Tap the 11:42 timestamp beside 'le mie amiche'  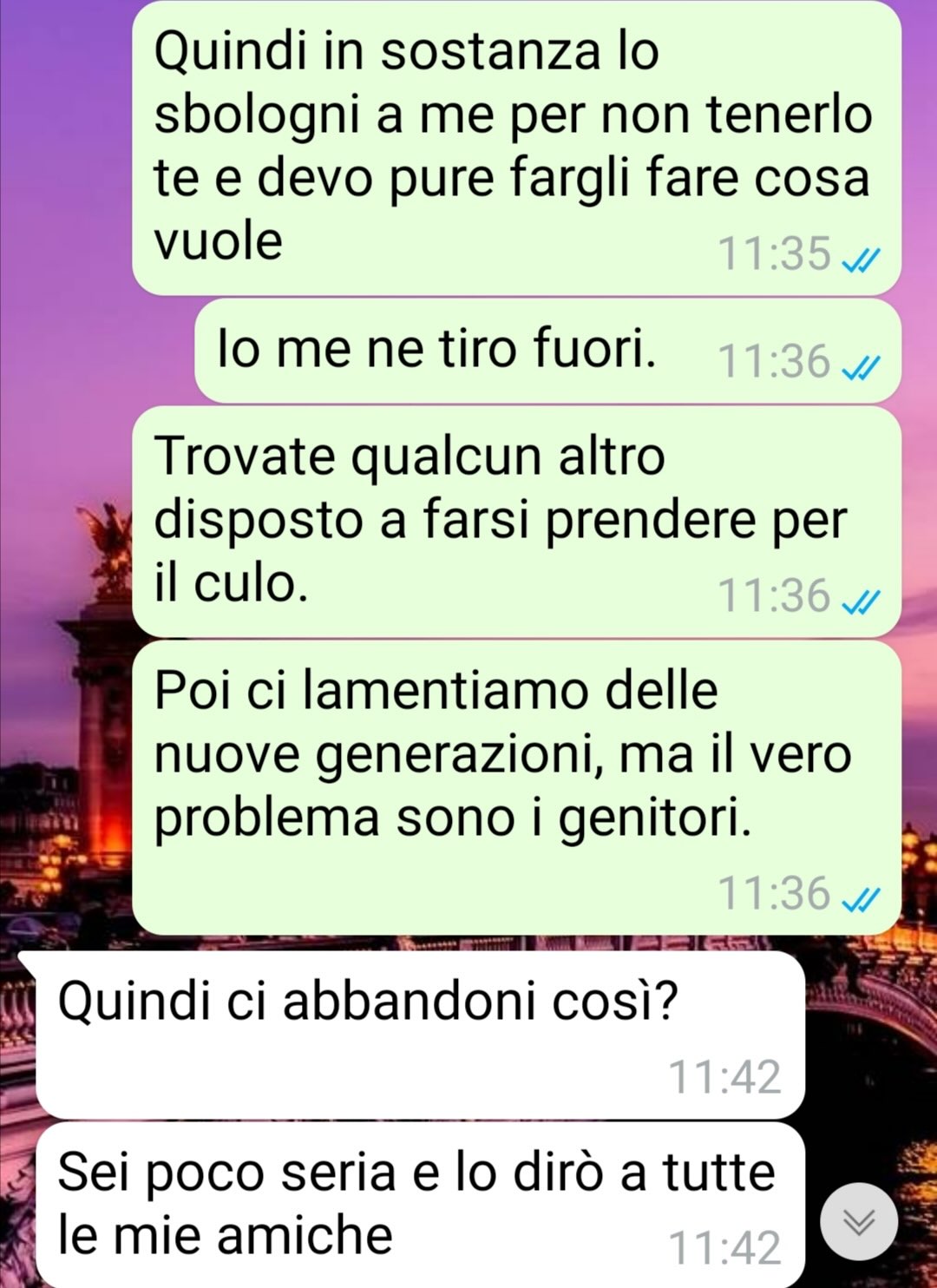click(x=724, y=1247)
